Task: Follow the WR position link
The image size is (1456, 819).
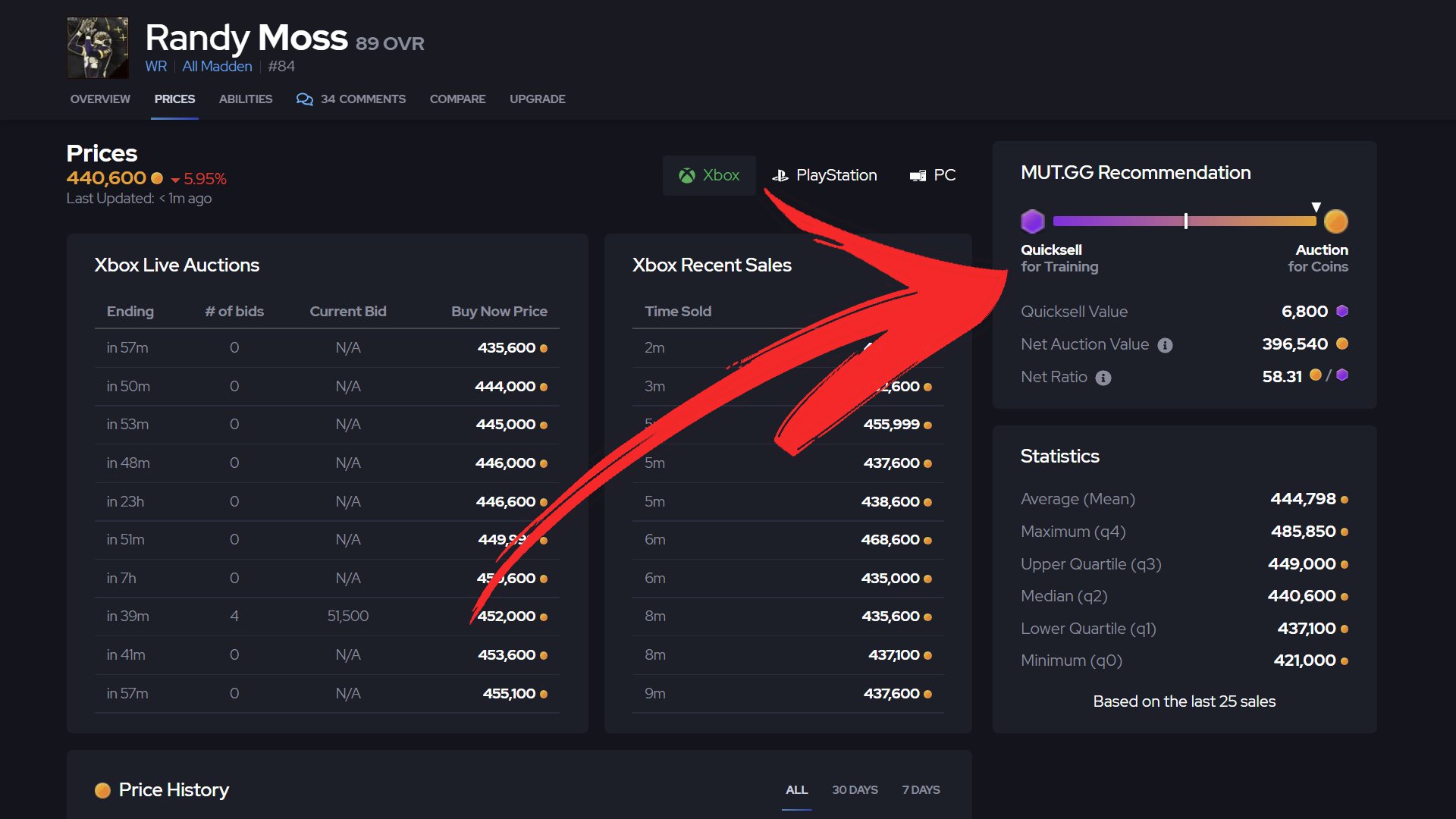Action: (155, 67)
